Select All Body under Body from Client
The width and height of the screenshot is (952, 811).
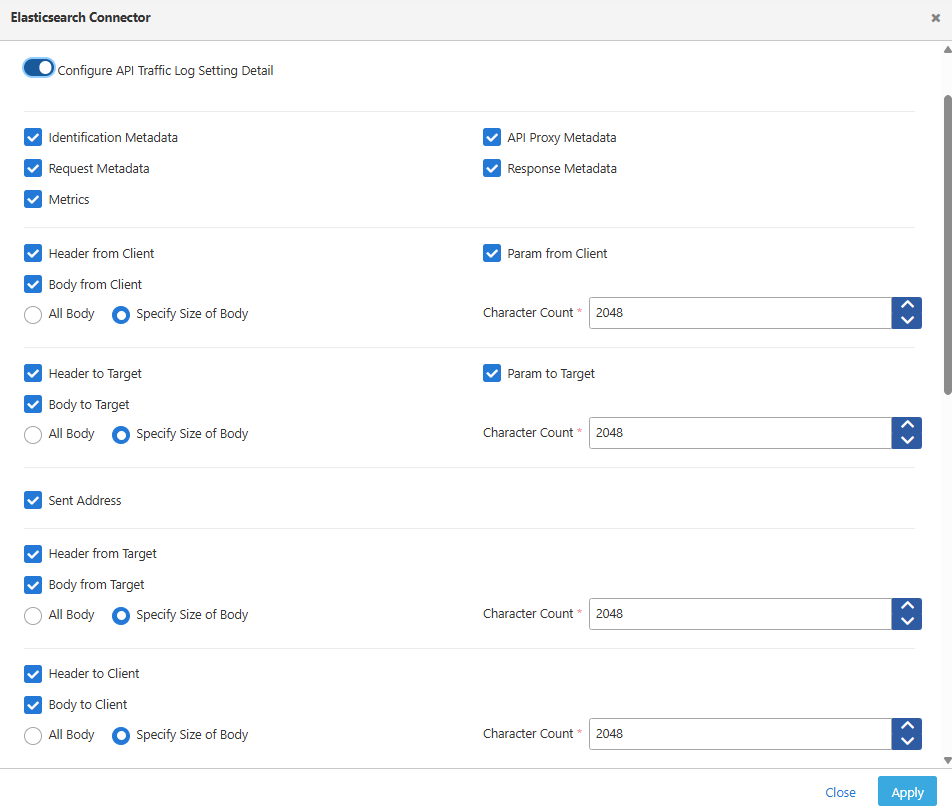31,314
